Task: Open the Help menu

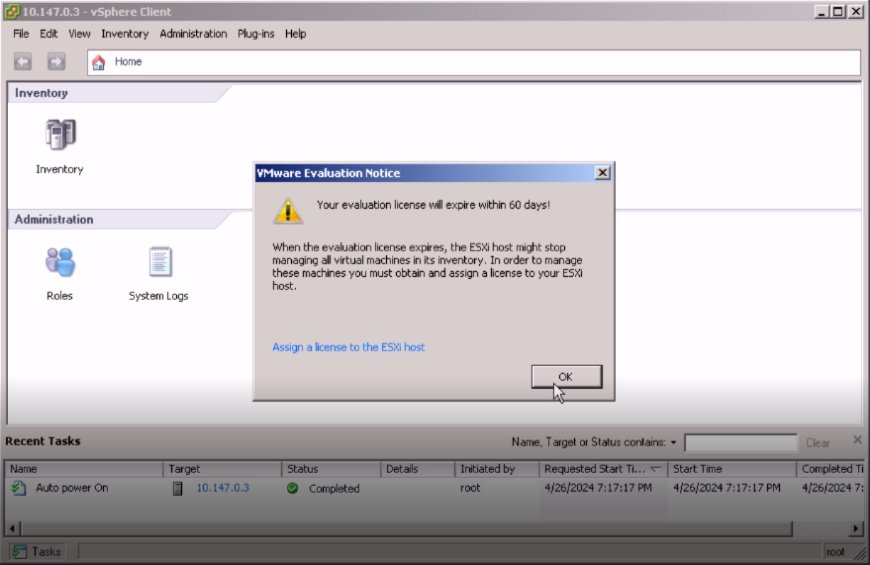Action: 295,34
